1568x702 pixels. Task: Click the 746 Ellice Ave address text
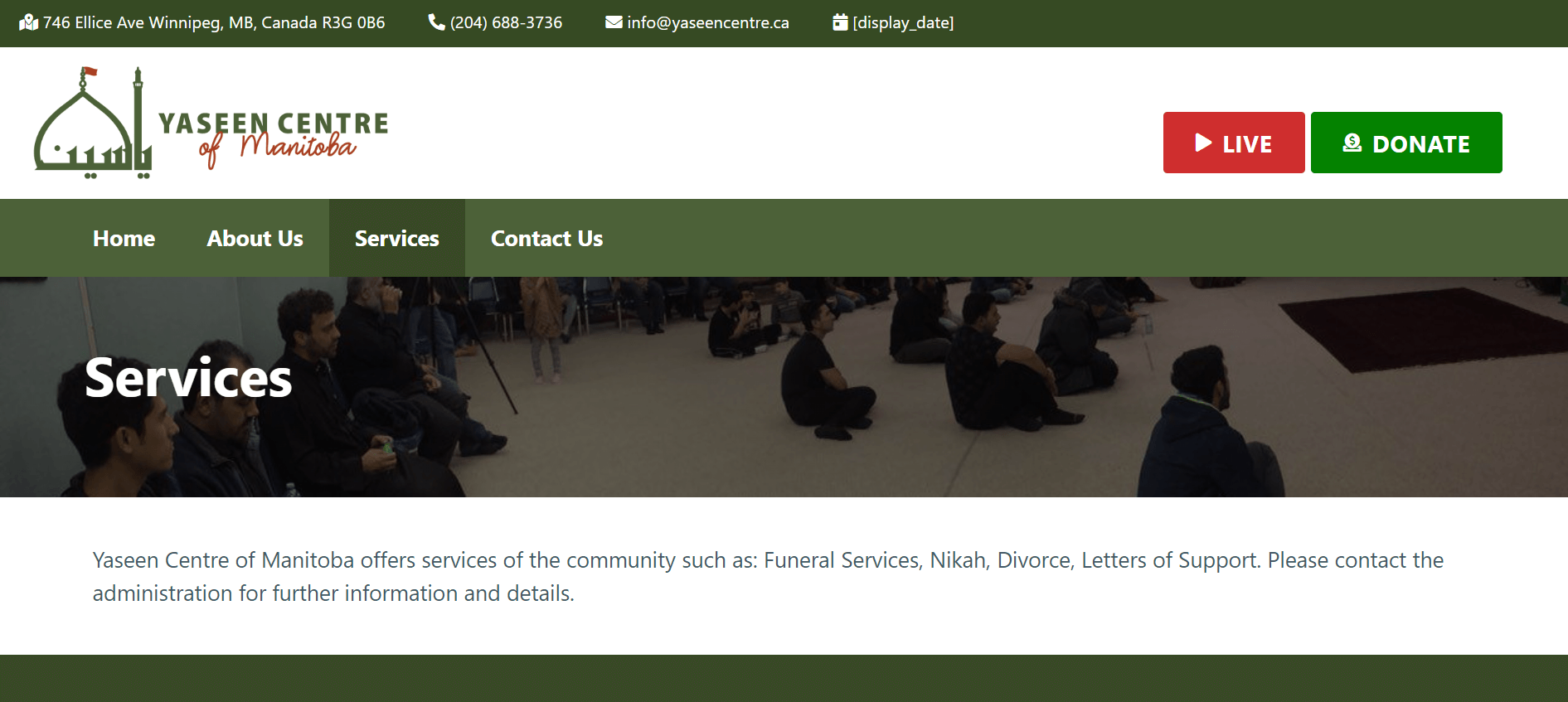coord(214,22)
